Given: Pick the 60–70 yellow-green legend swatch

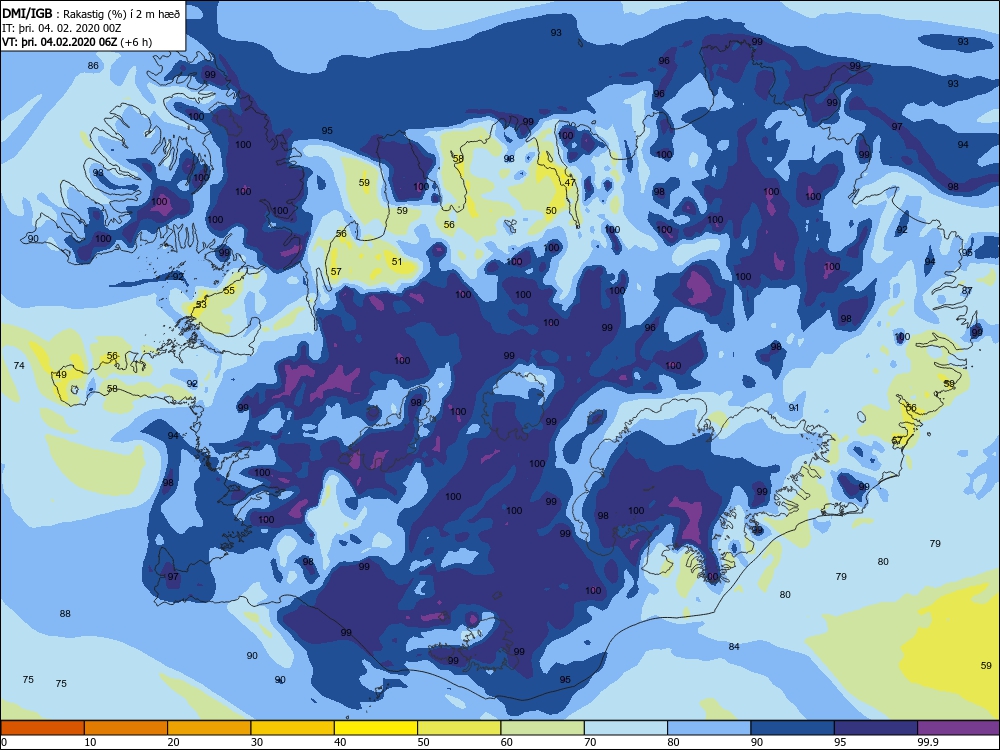Looking at the screenshot, I should click(x=543, y=728).
